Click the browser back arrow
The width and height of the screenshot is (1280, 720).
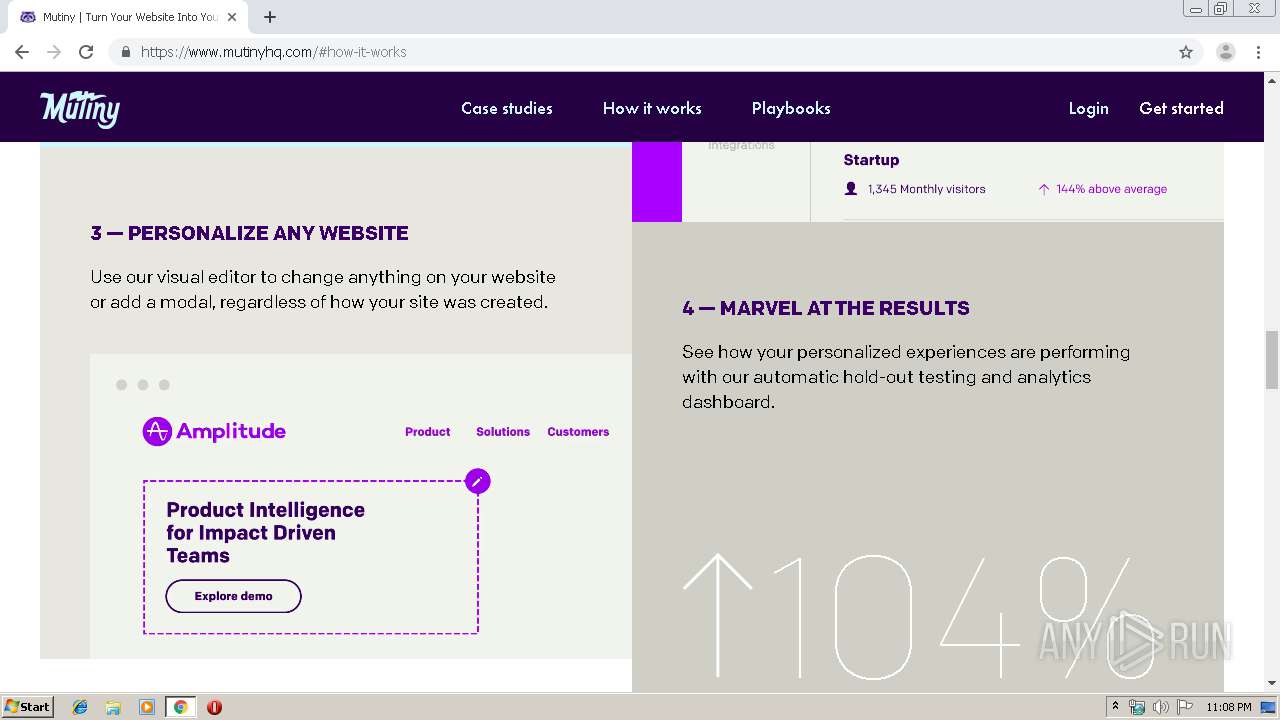tap(22, 52)
